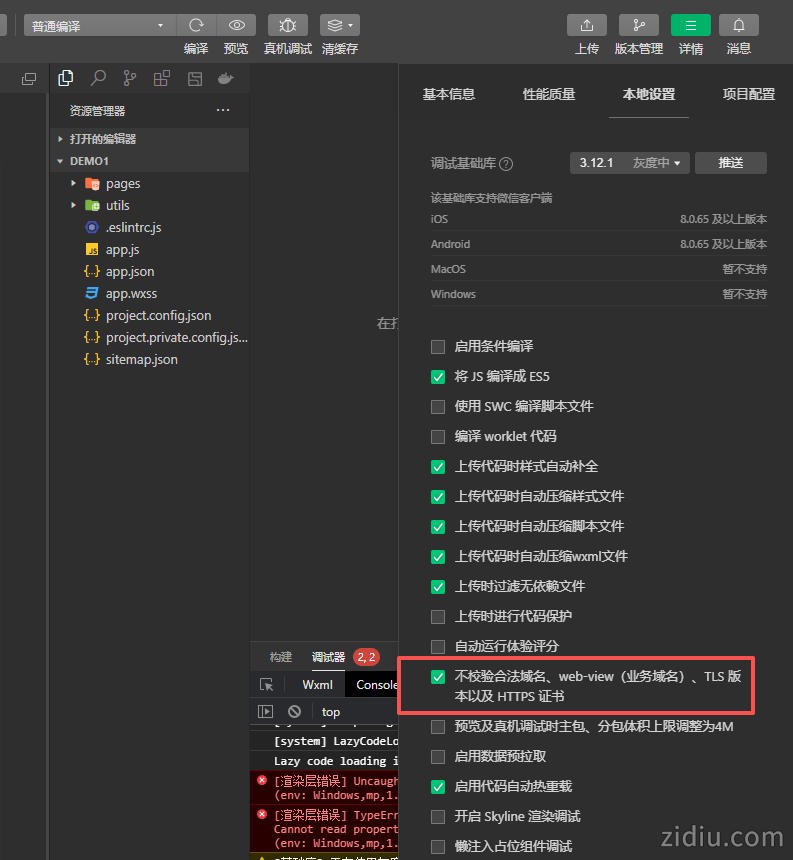Switch to the 基本信息 tab
The width and height of the screenshot is (793, 860).
pyautogui.click(x=449, y=94)
